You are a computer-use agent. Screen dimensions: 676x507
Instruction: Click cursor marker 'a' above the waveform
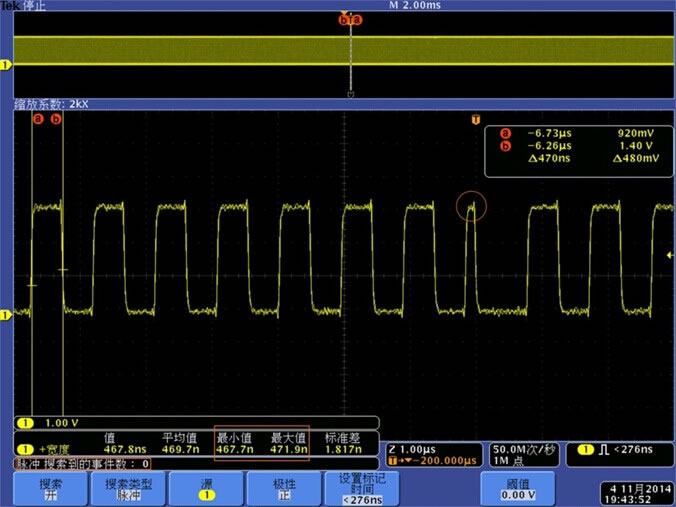click(37, 119)
